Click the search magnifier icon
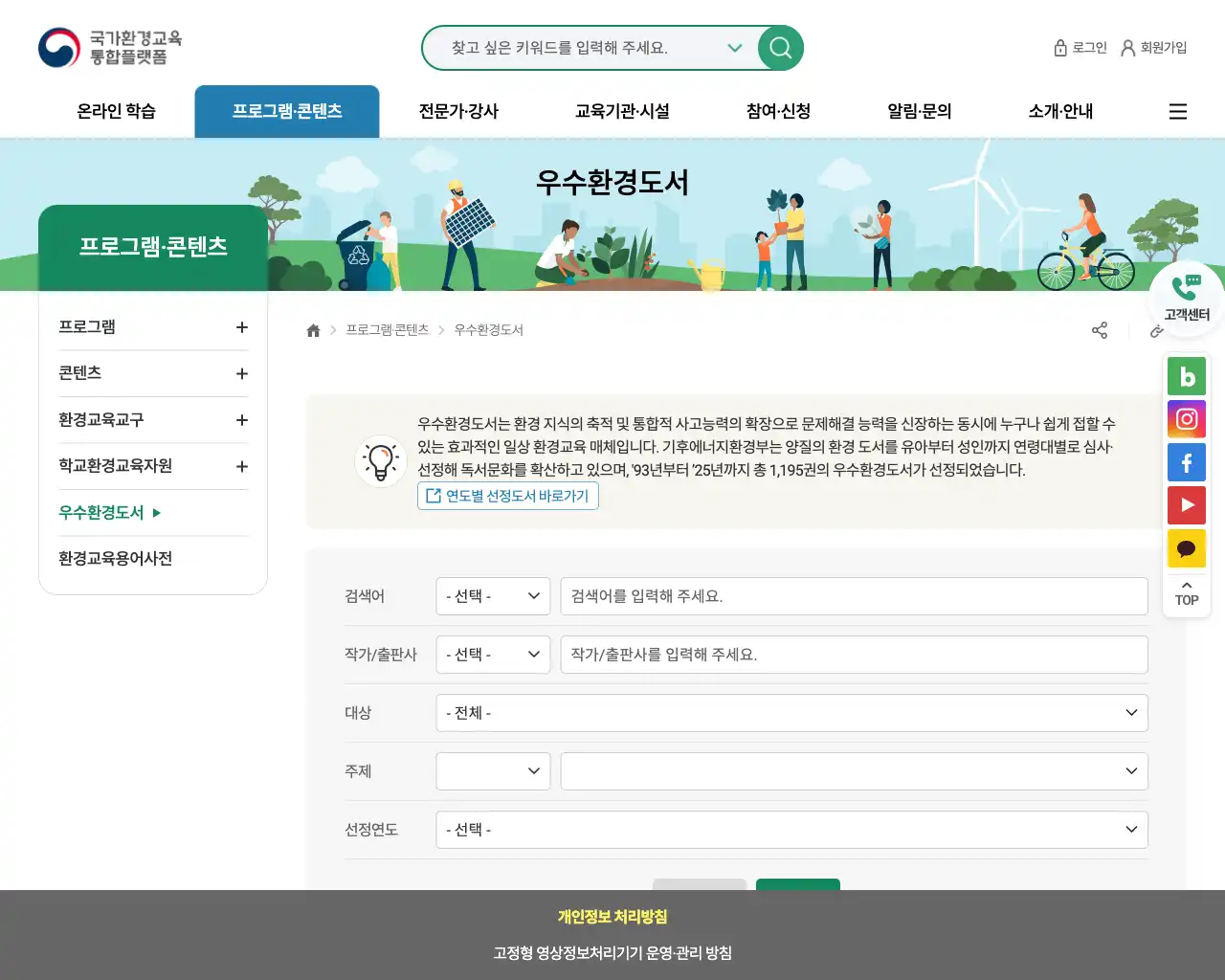The width and height of the screenshot is (1225, 980). pos(780,48)
